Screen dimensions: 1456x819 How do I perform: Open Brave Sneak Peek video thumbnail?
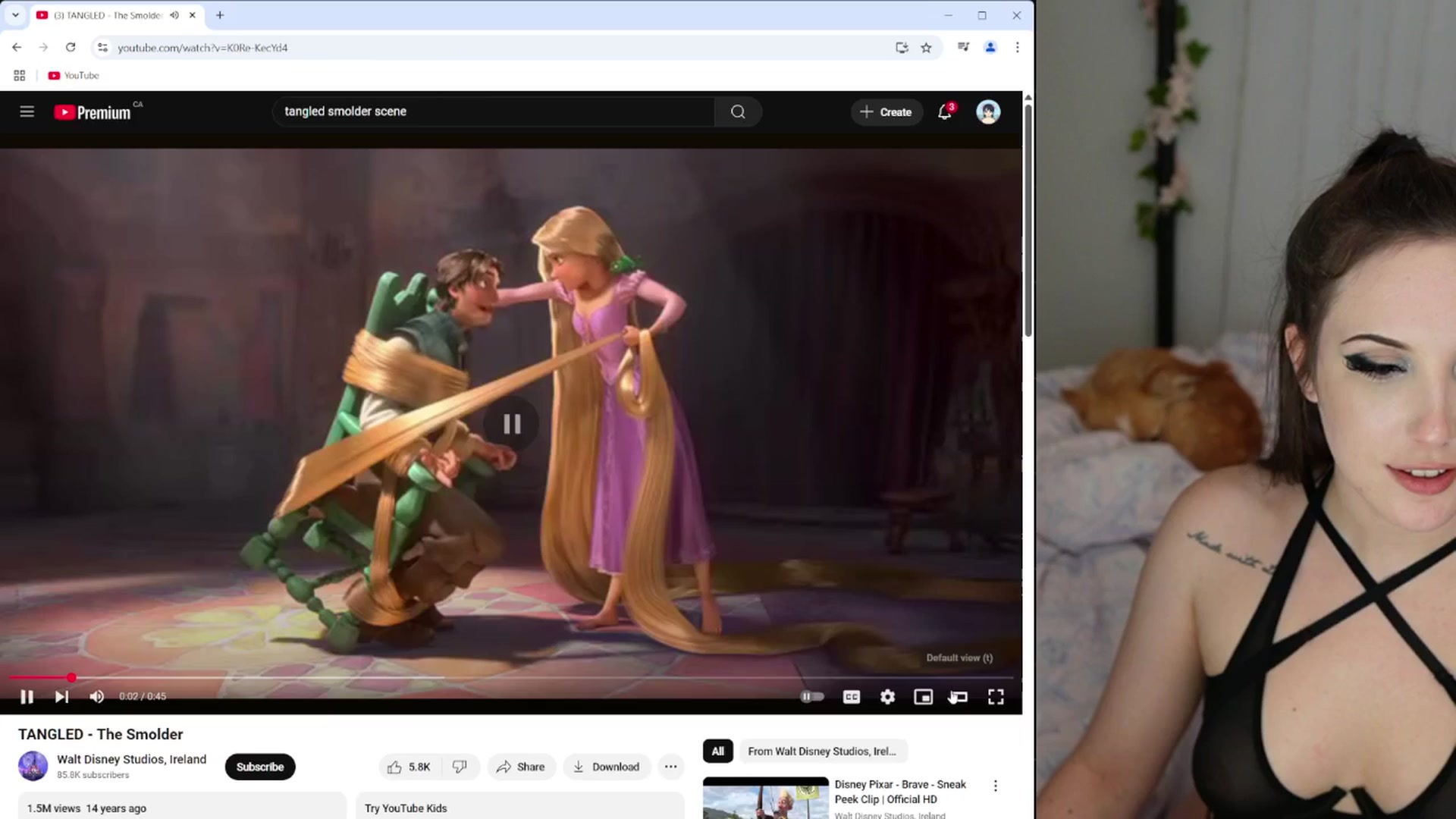pyautogui.click(x=766, y=798)
